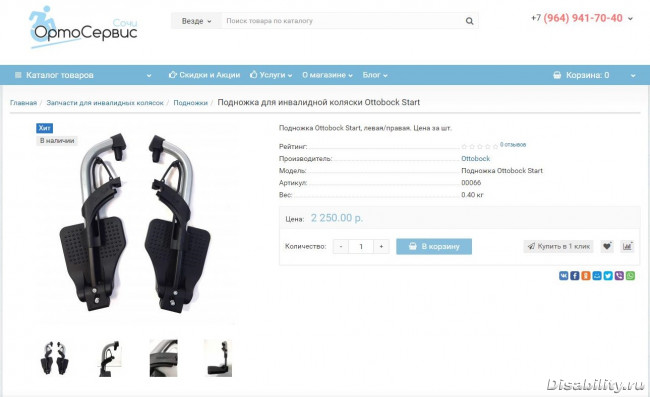The height and width of the screenshot is (397, 650).
Task: Decrease quantity with minus button
Action: tap(341, 246)
